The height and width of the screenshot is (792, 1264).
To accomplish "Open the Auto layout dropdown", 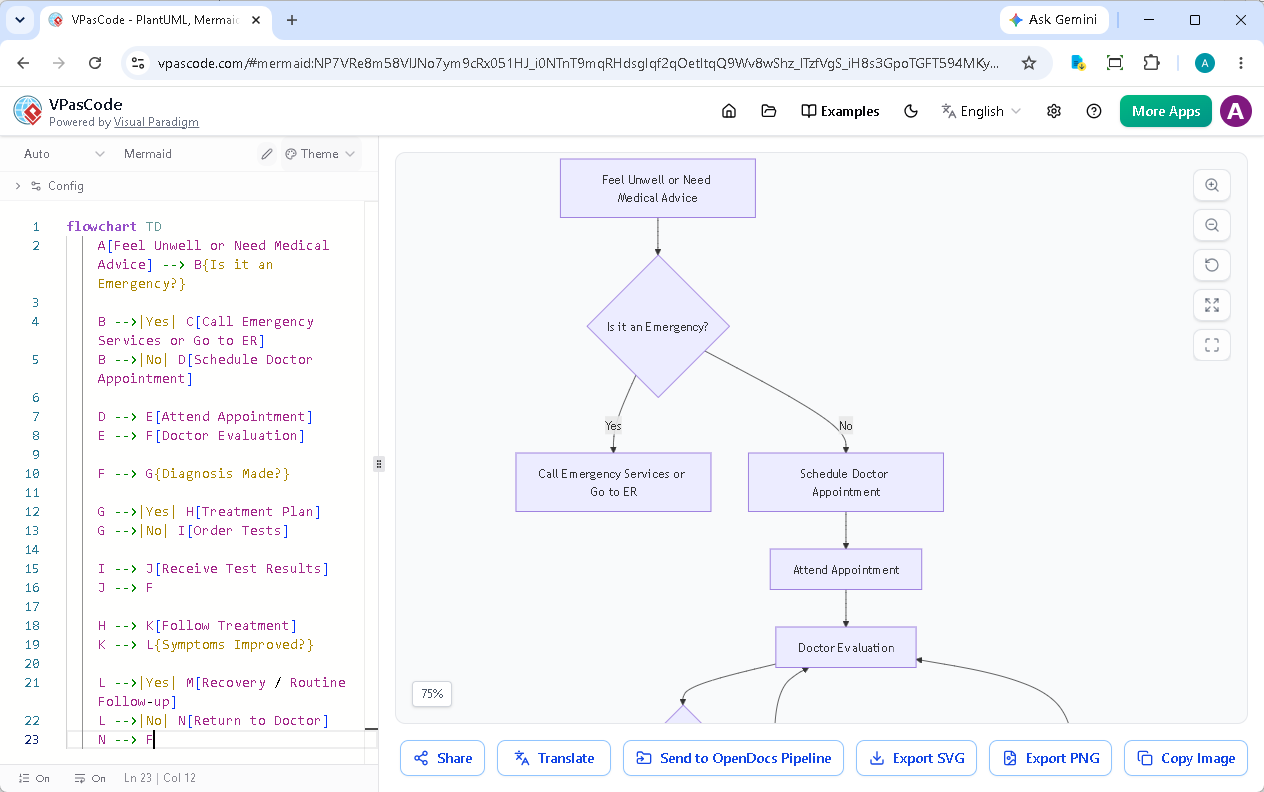I will coord(64,154).
